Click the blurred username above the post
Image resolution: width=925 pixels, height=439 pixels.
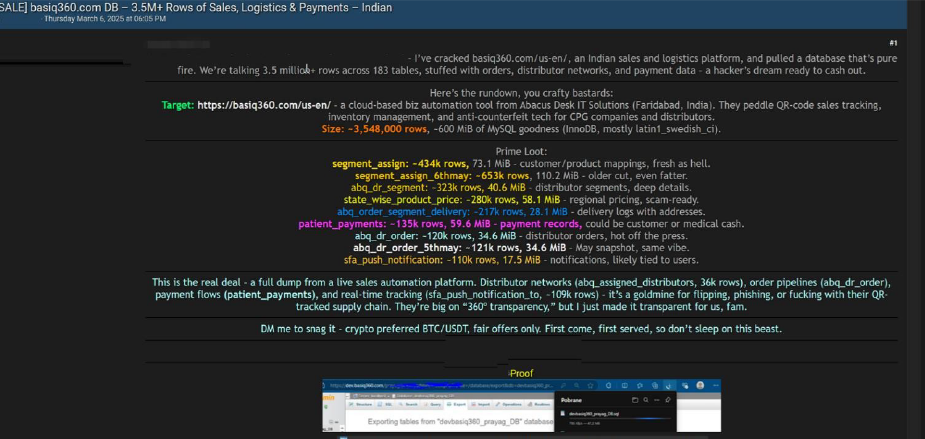178,44
